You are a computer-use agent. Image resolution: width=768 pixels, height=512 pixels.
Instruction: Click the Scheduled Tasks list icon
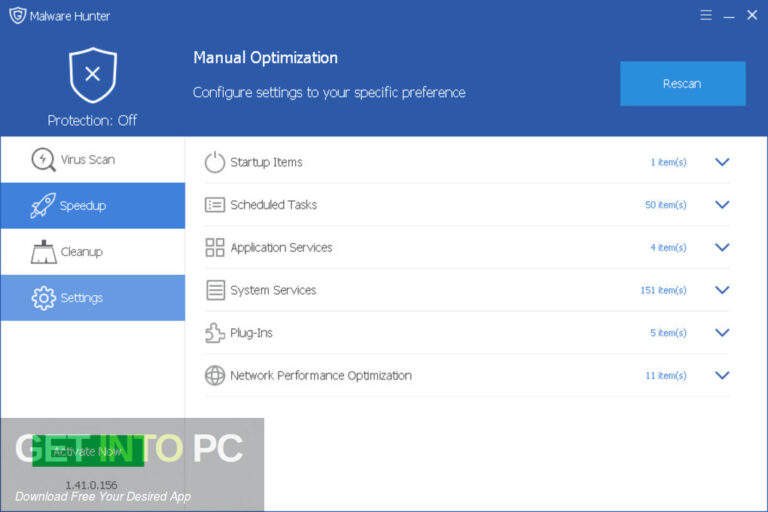click(215, 205)
